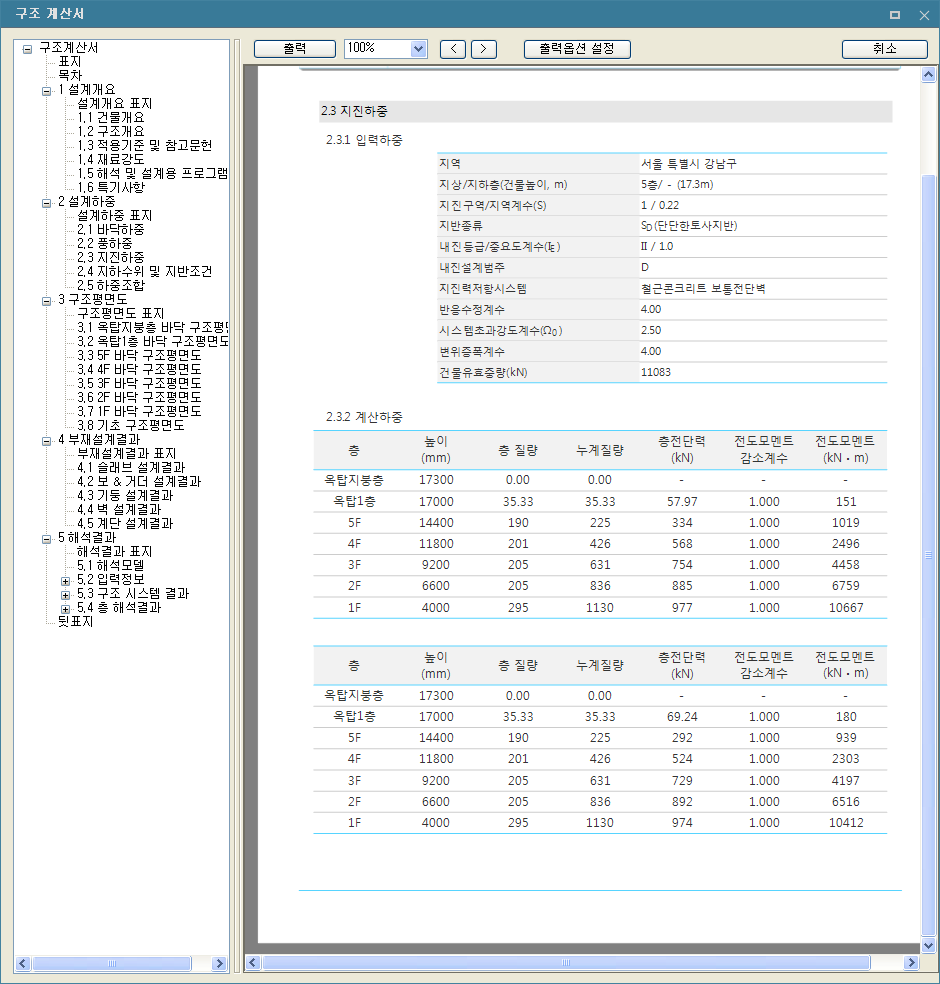Collapse the 5 해석결과 tree node

tap(46, 538)
